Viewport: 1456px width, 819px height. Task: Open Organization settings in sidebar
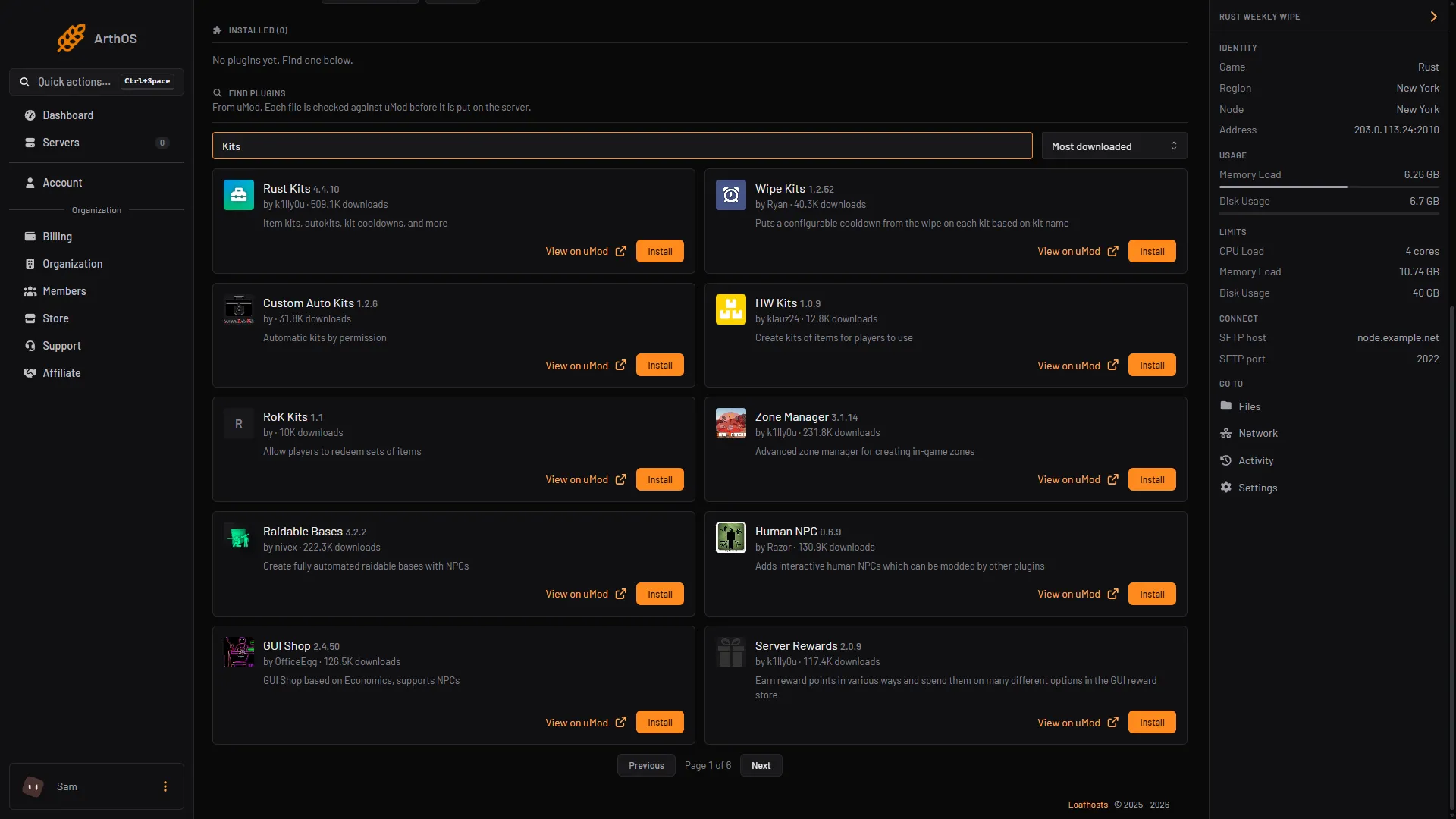[x=96, y=264]
